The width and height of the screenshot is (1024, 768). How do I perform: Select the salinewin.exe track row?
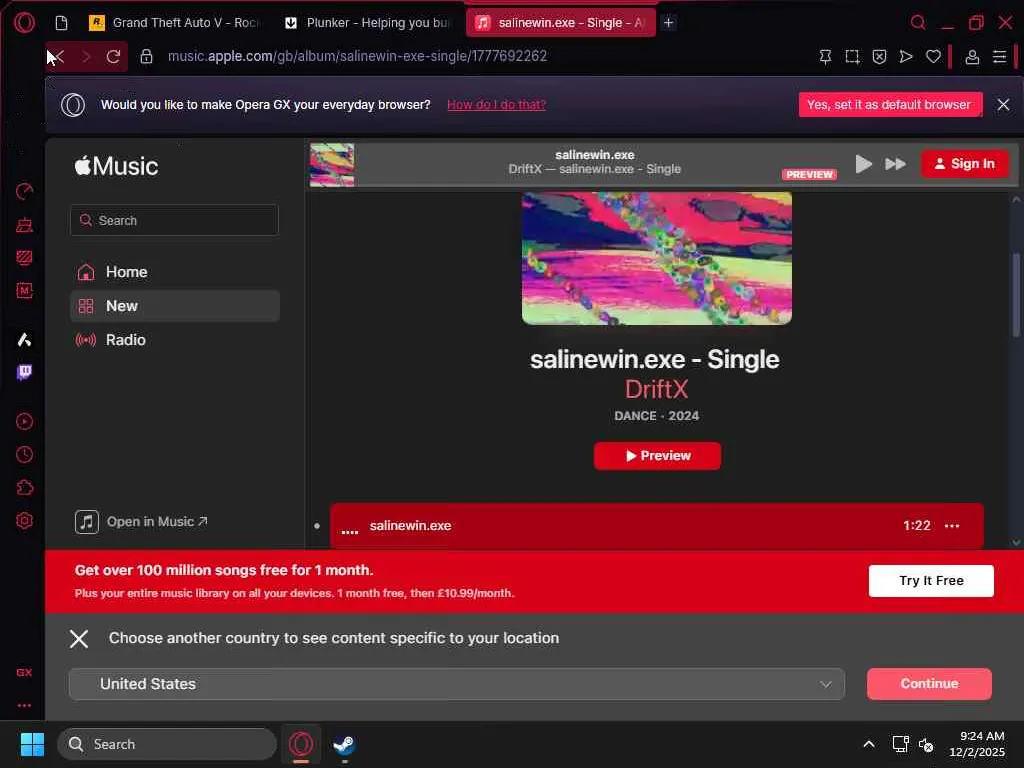656,526
